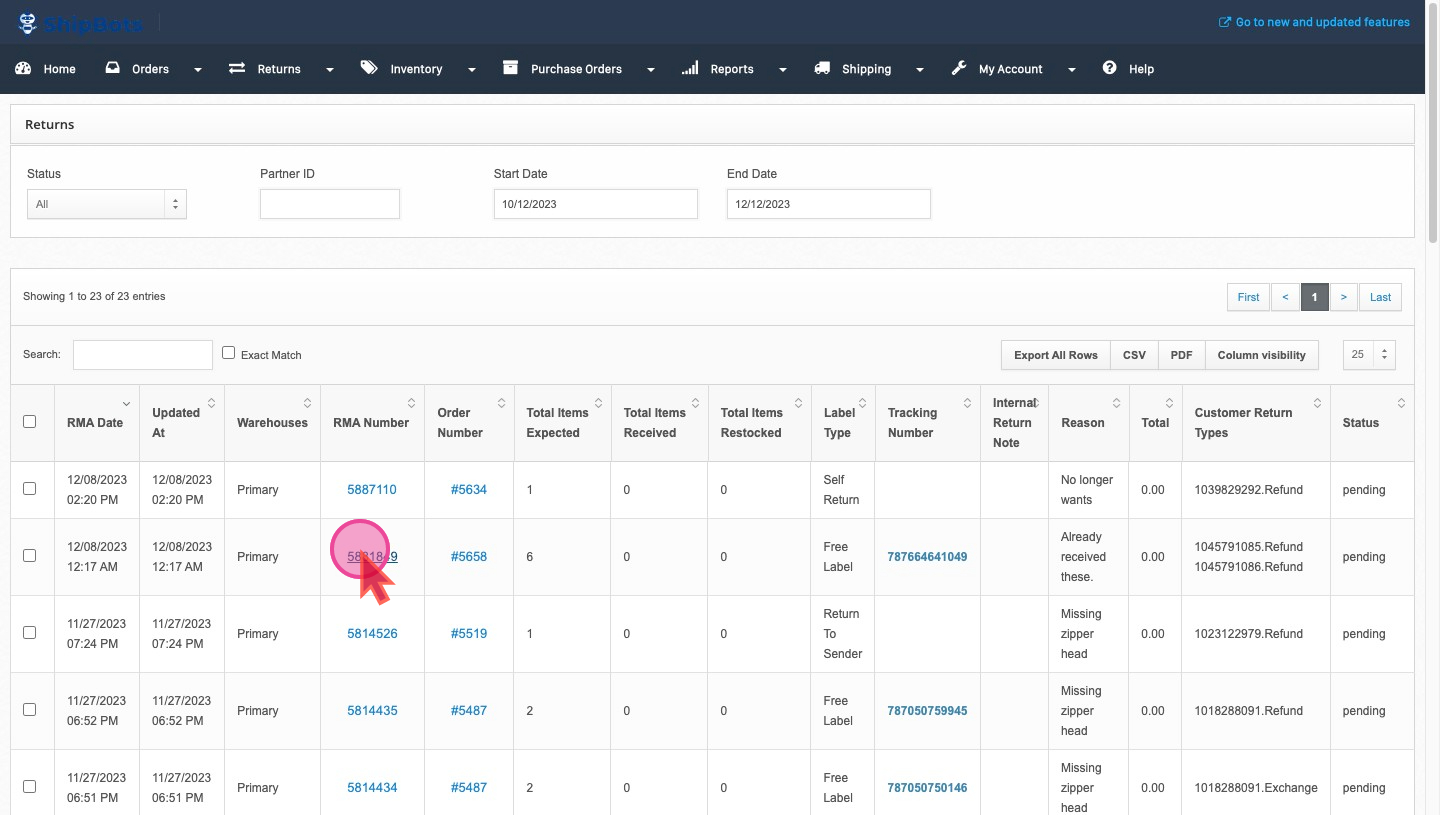The image size is (1440, 815).
Task: Open the Shipping menu item
Action: [x=866, y=69]
